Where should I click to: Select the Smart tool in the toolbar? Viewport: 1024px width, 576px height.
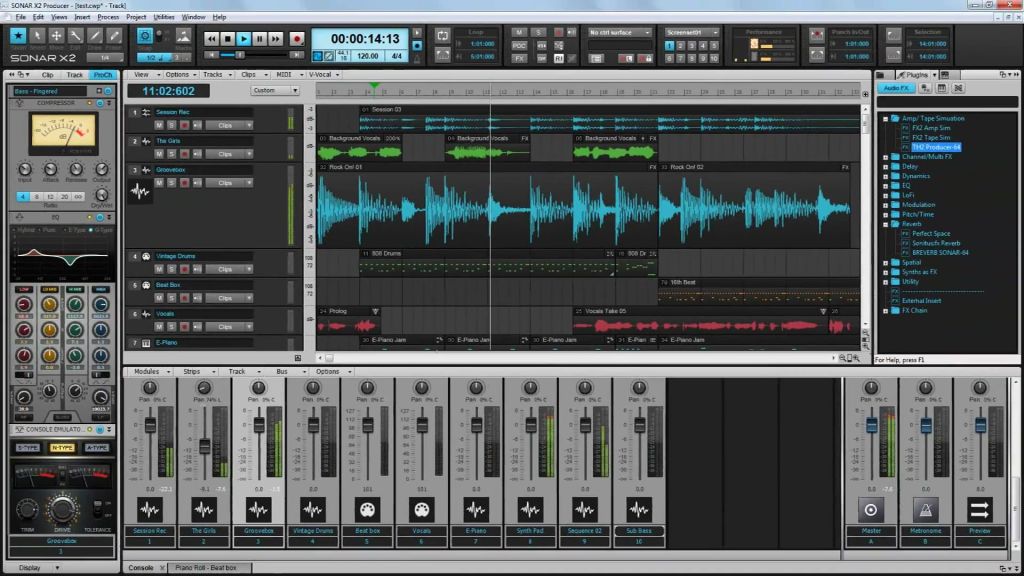point(18,37)
